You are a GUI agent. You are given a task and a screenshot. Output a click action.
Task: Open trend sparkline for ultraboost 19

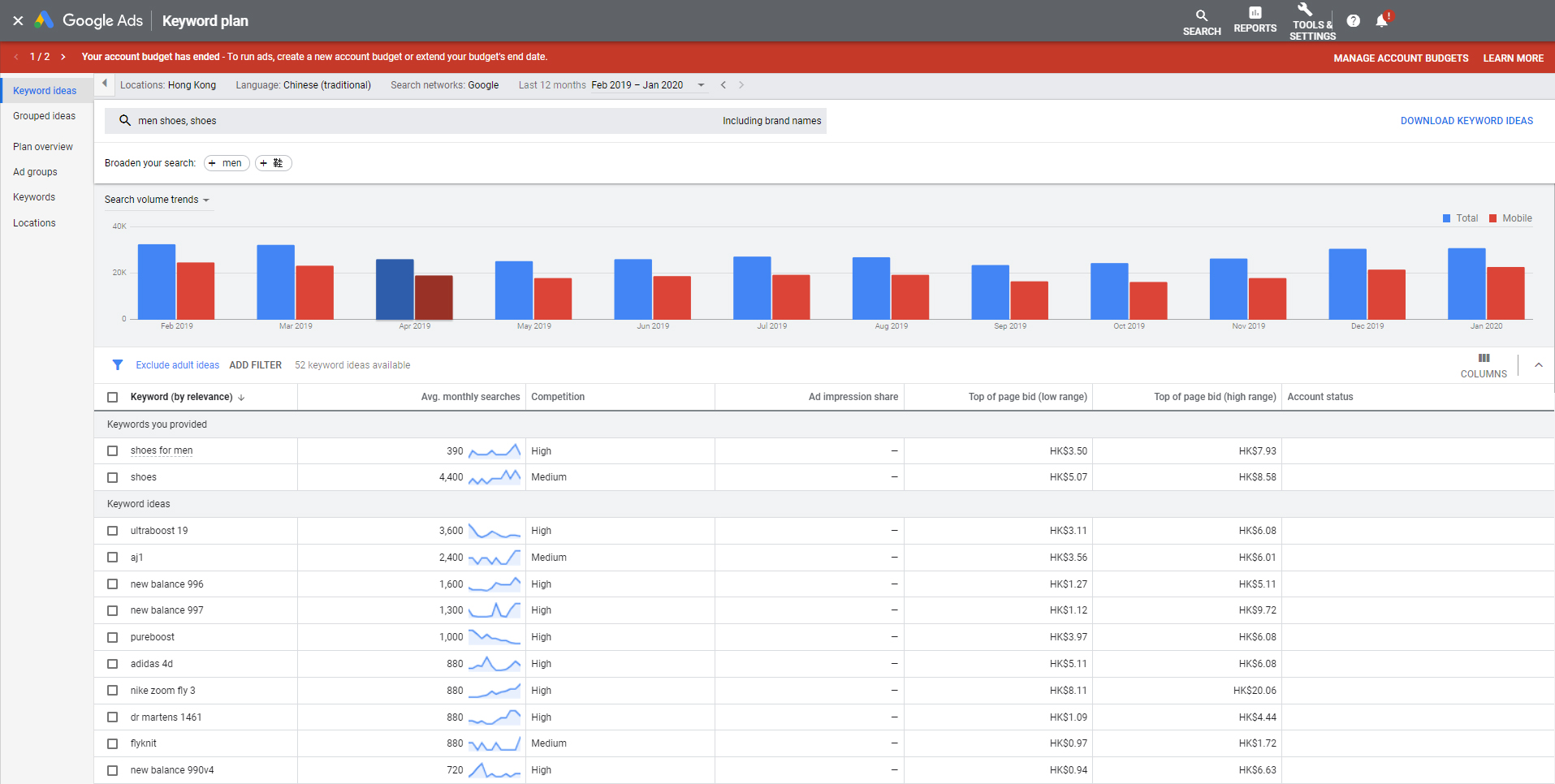click(495, 531)
